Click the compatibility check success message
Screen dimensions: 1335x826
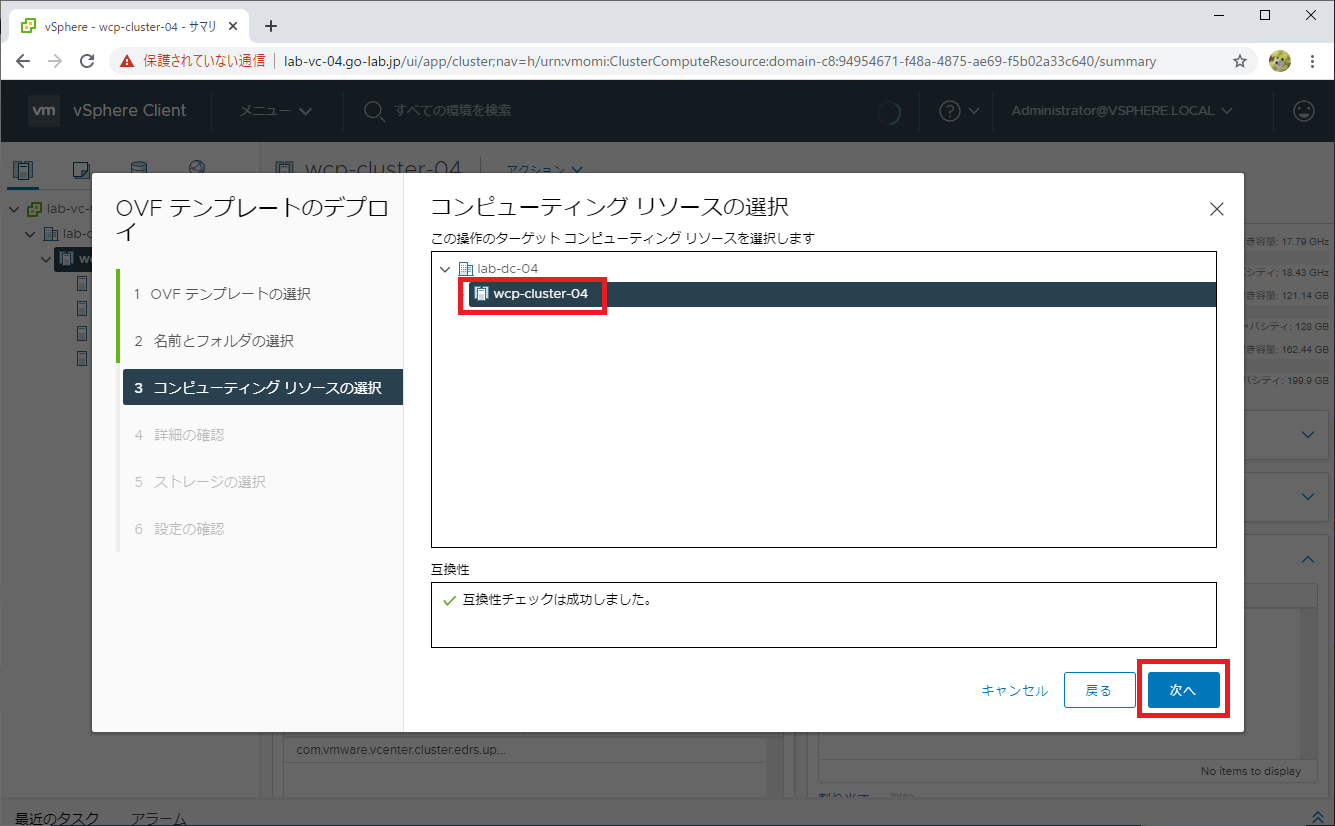point(557,601)
